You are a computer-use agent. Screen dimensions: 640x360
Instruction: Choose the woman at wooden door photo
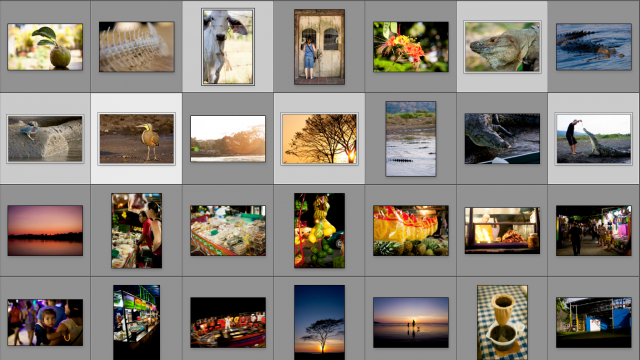[x=319, y=47]
